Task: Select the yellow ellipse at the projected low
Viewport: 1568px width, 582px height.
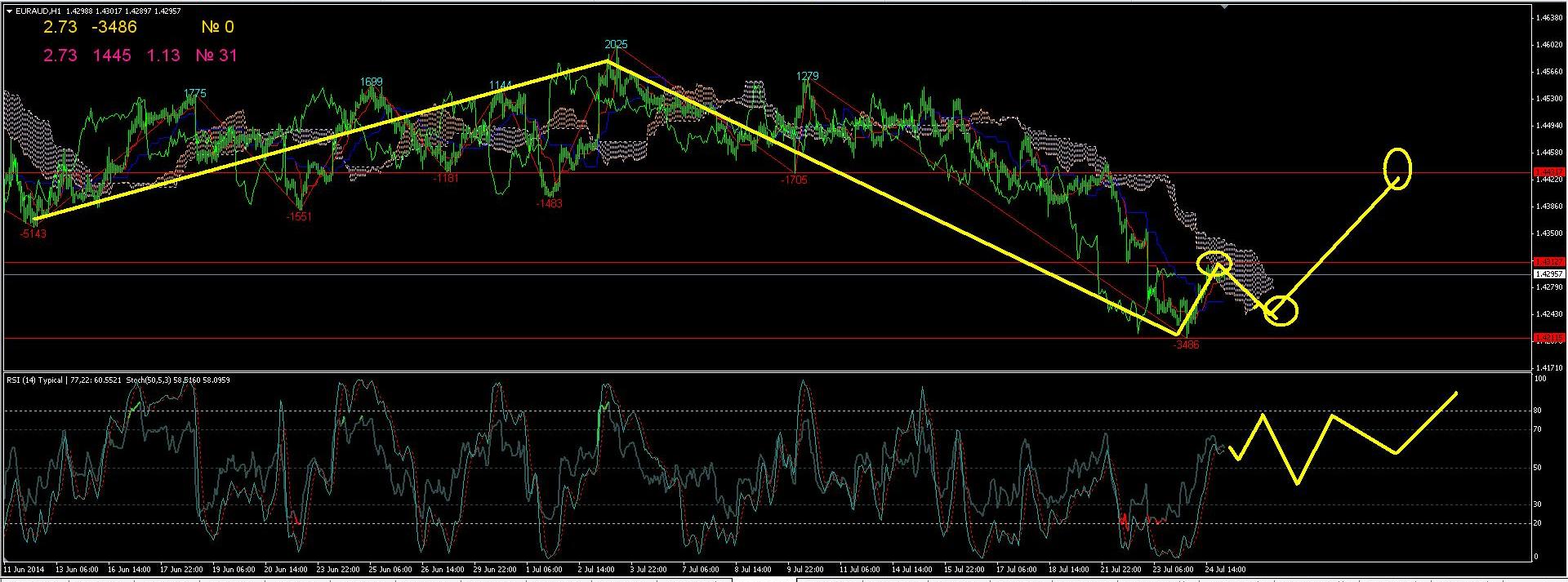Action: pyautogui.click(x=1281, y=310)
